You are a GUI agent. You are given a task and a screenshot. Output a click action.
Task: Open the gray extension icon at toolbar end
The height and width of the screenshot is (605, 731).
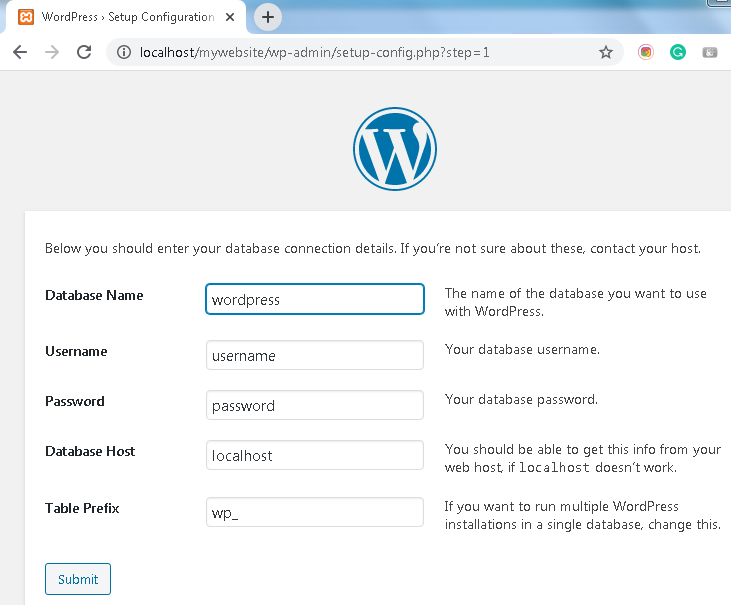click(710, 52)
